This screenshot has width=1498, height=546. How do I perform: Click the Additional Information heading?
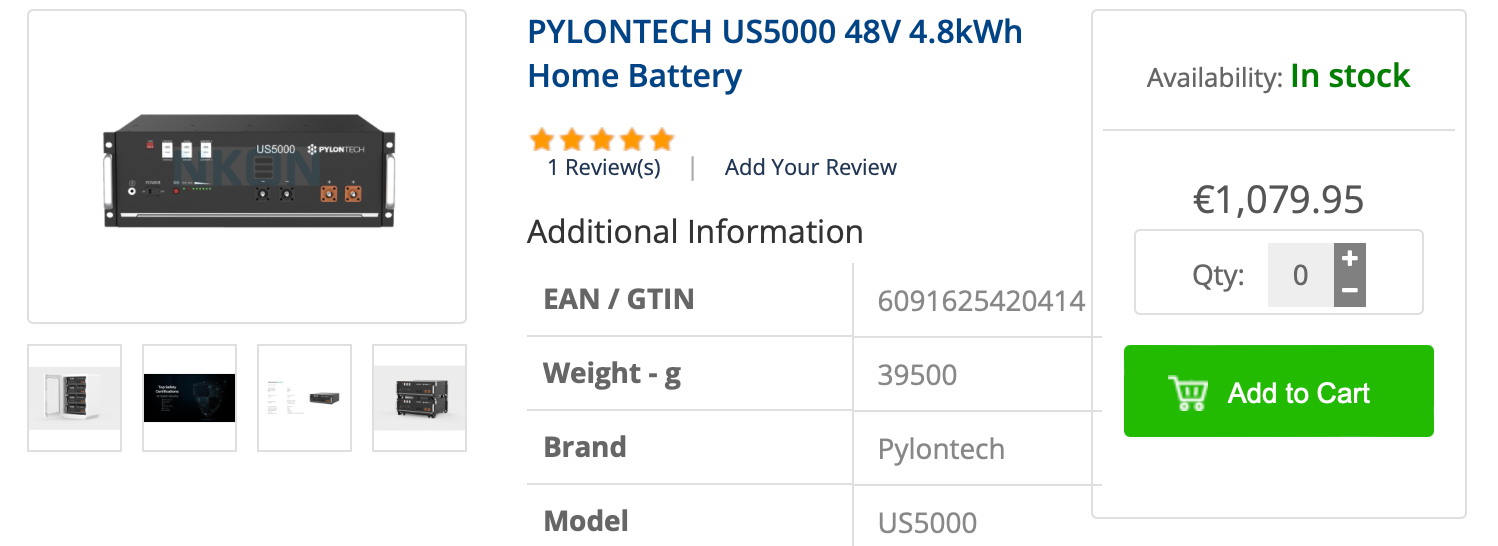pos(695,232)
